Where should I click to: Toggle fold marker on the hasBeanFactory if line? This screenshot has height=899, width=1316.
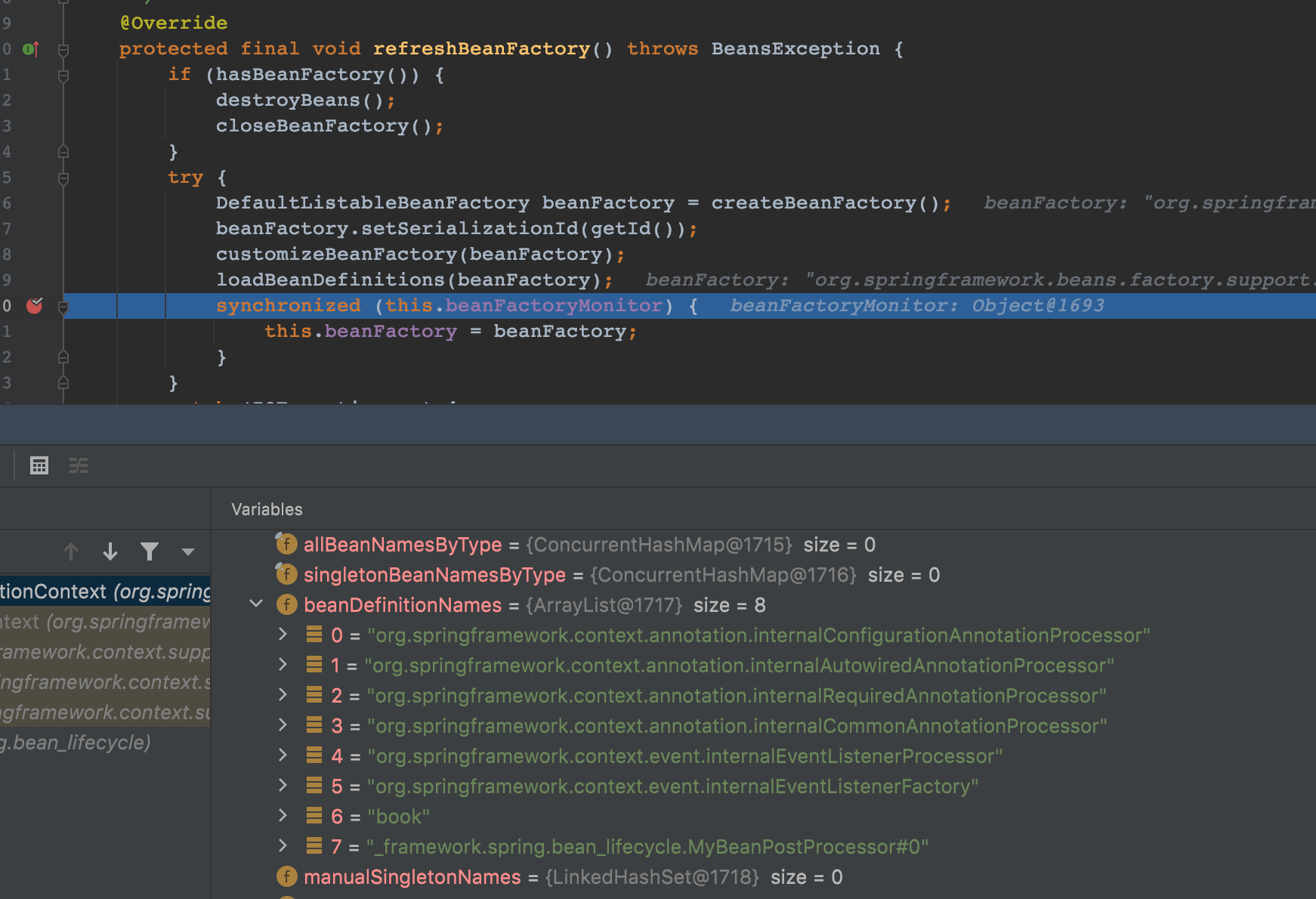click(x=63, y=76)
